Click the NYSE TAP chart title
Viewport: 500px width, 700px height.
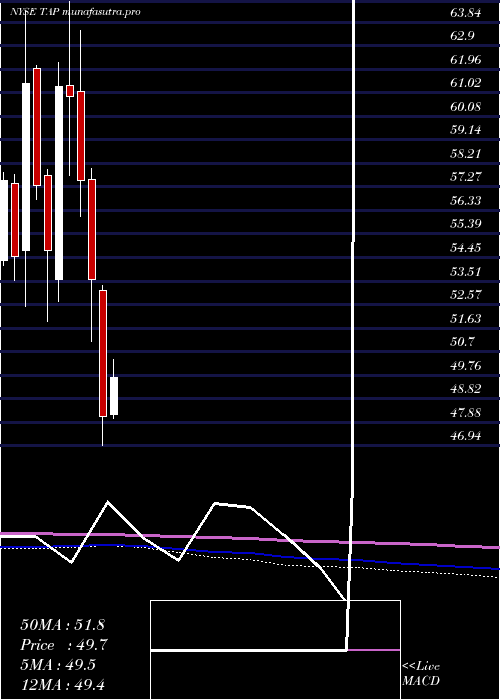pos(75,12)
